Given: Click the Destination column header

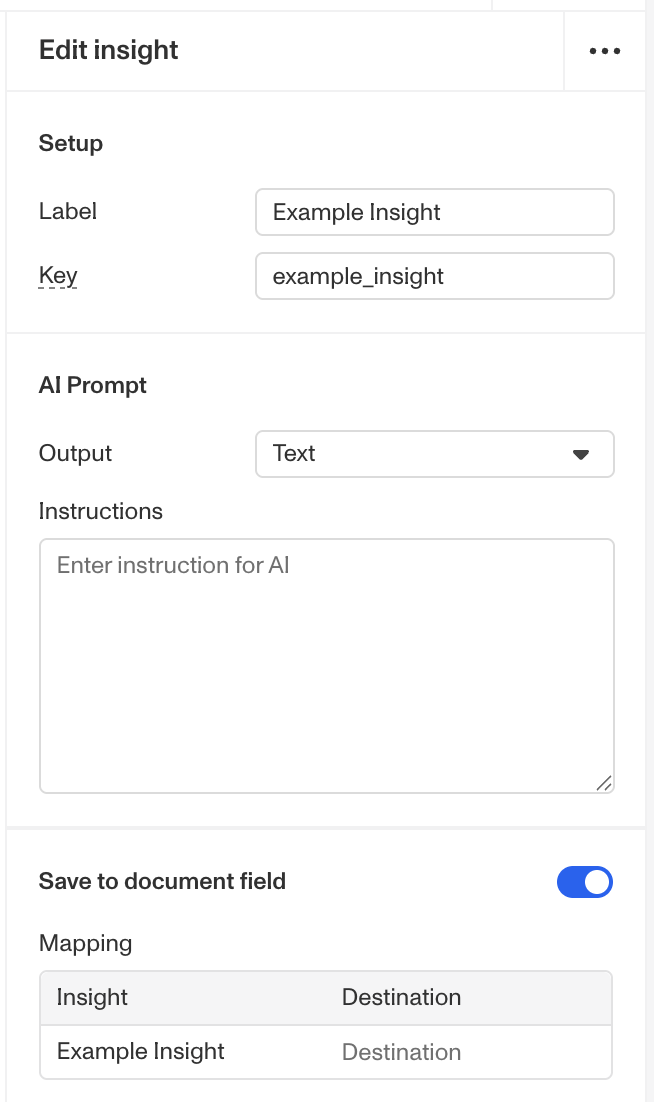Looking at the screenshot, I should [x=401, y=997].
